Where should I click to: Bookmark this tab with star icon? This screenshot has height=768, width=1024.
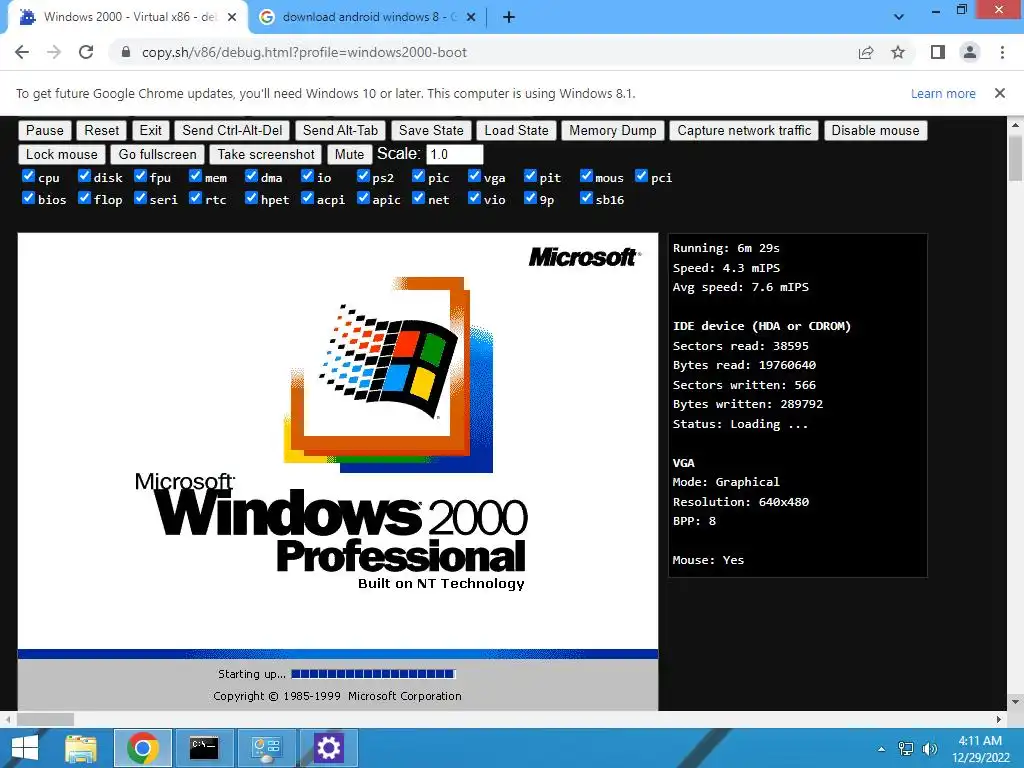898,52
